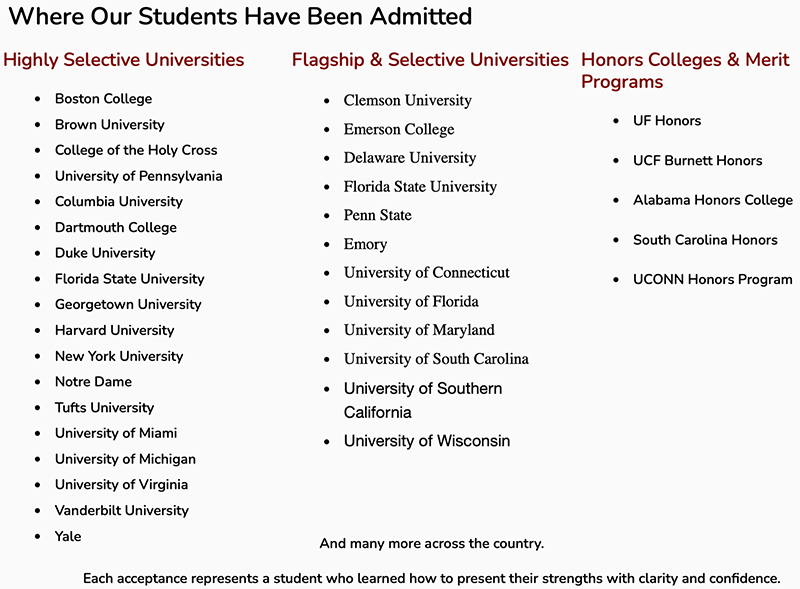Click the 'Where Our Students Have Been Admitted' heading

pyautogui.click(x=240, y=17)
